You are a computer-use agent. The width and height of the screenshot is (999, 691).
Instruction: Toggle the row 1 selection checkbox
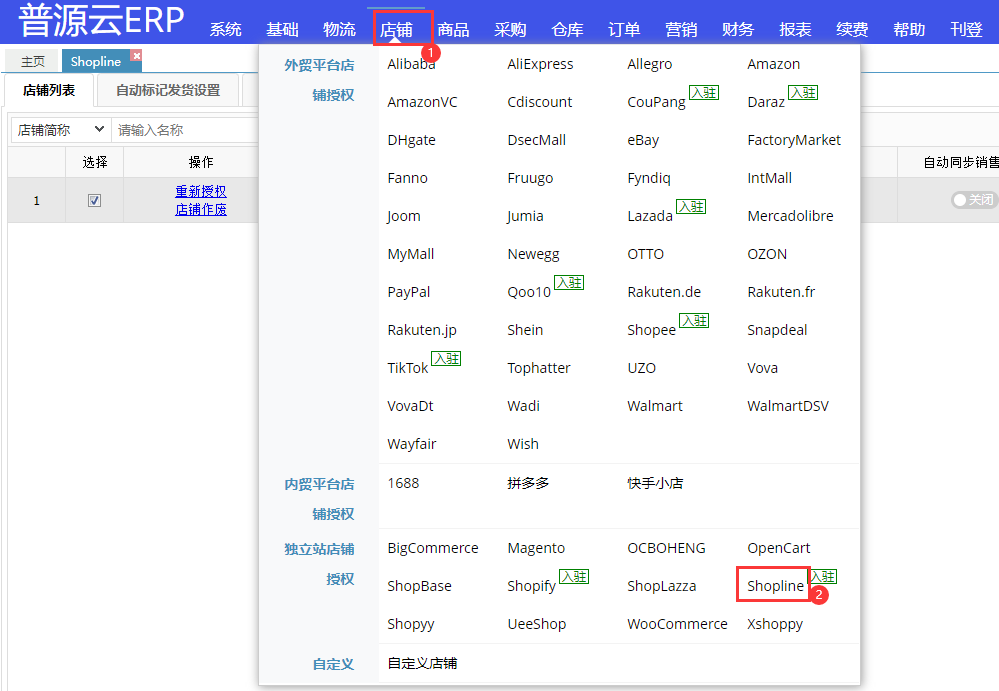(94, 201)
